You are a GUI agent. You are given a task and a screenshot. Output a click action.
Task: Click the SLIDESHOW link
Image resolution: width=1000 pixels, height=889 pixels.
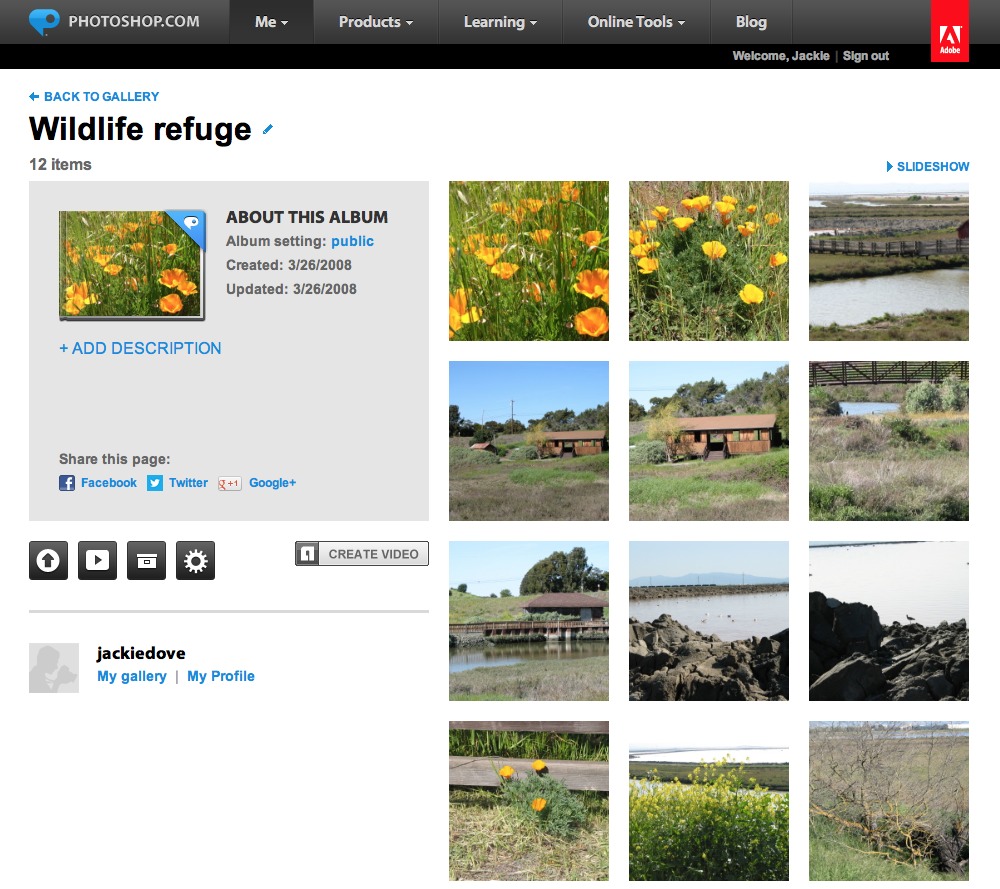[933, 166]
